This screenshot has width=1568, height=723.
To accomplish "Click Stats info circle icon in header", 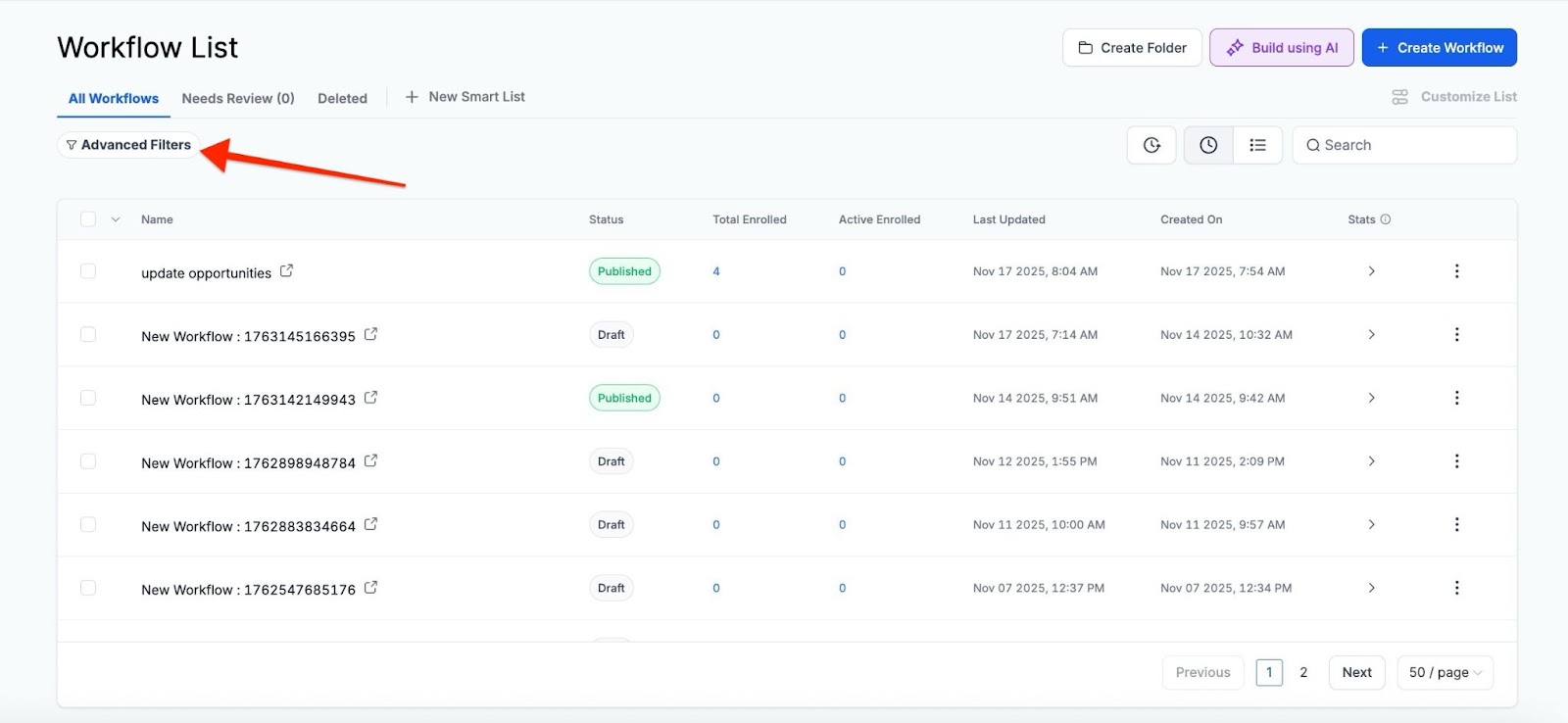I will (x=1386, y=219).
